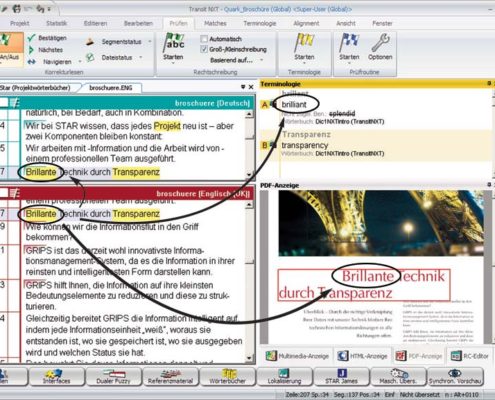Click the Eiffel Tower image in PDF preview
The width and height of the screenshot is (495, 400).
pos(381,223)
